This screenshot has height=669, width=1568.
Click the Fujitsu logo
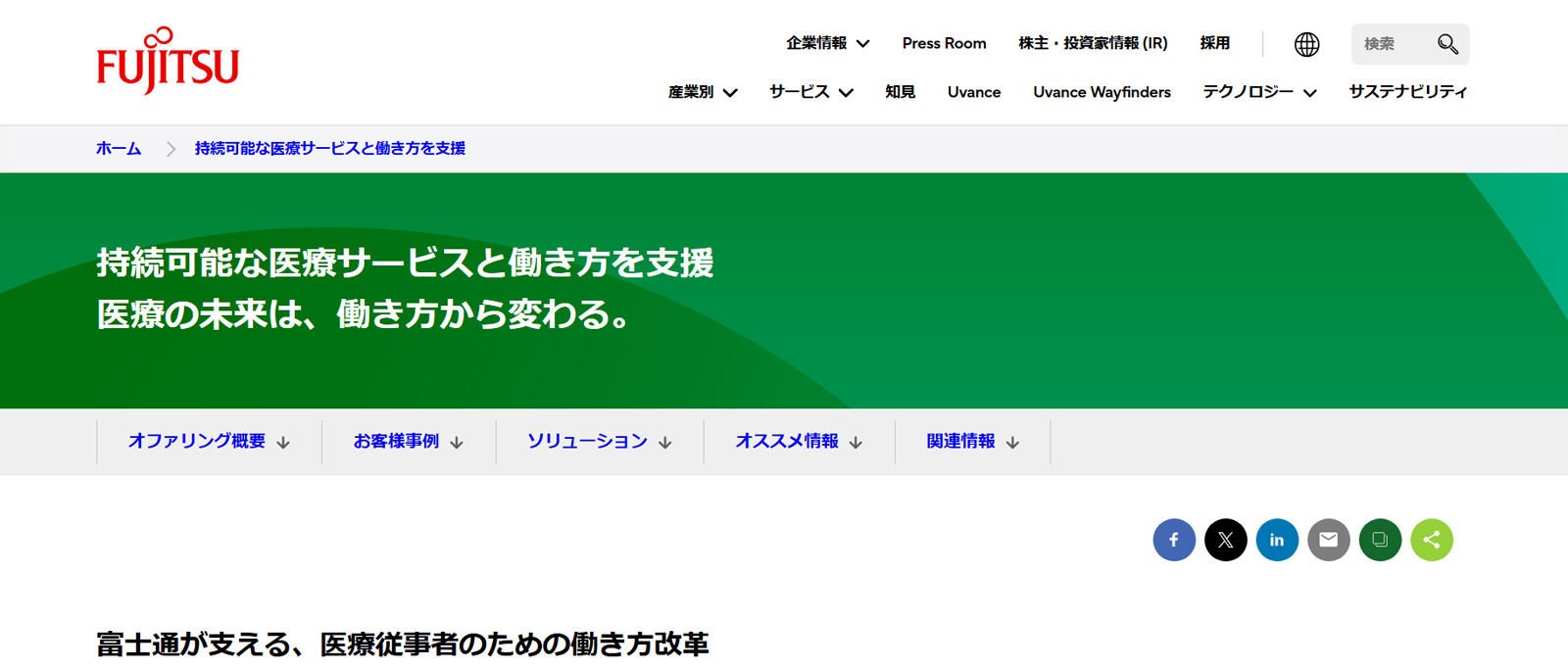168,61
